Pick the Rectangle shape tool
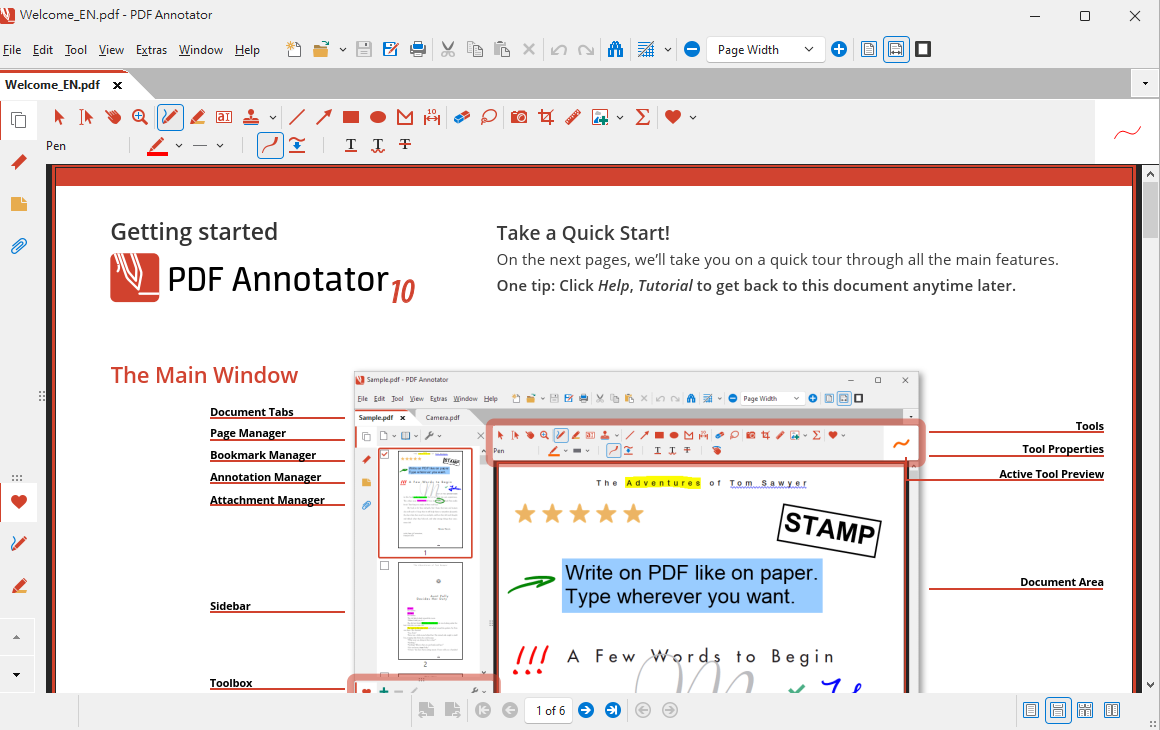The width and height of the screenshot is (1160, 730). (351, 117)
